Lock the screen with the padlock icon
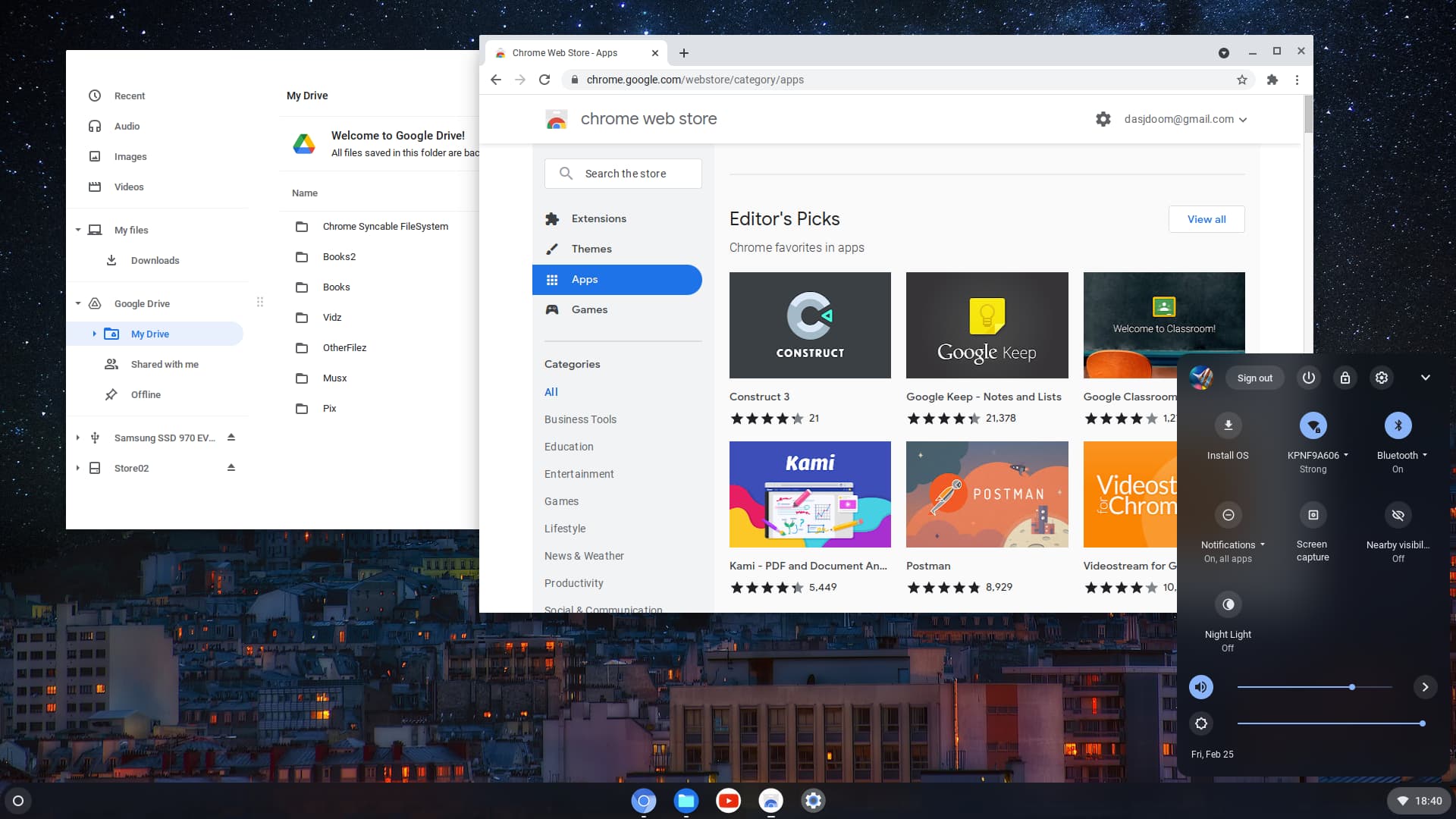 (1345, 378)
